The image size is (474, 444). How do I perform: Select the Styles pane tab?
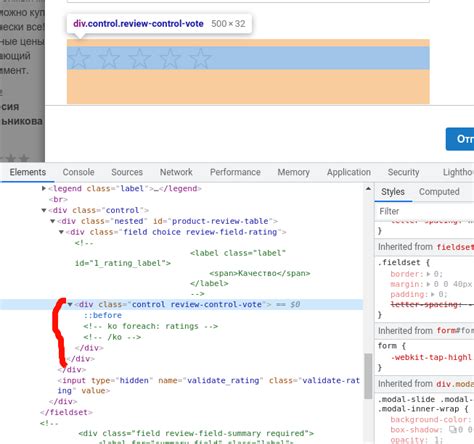point(393,192)
